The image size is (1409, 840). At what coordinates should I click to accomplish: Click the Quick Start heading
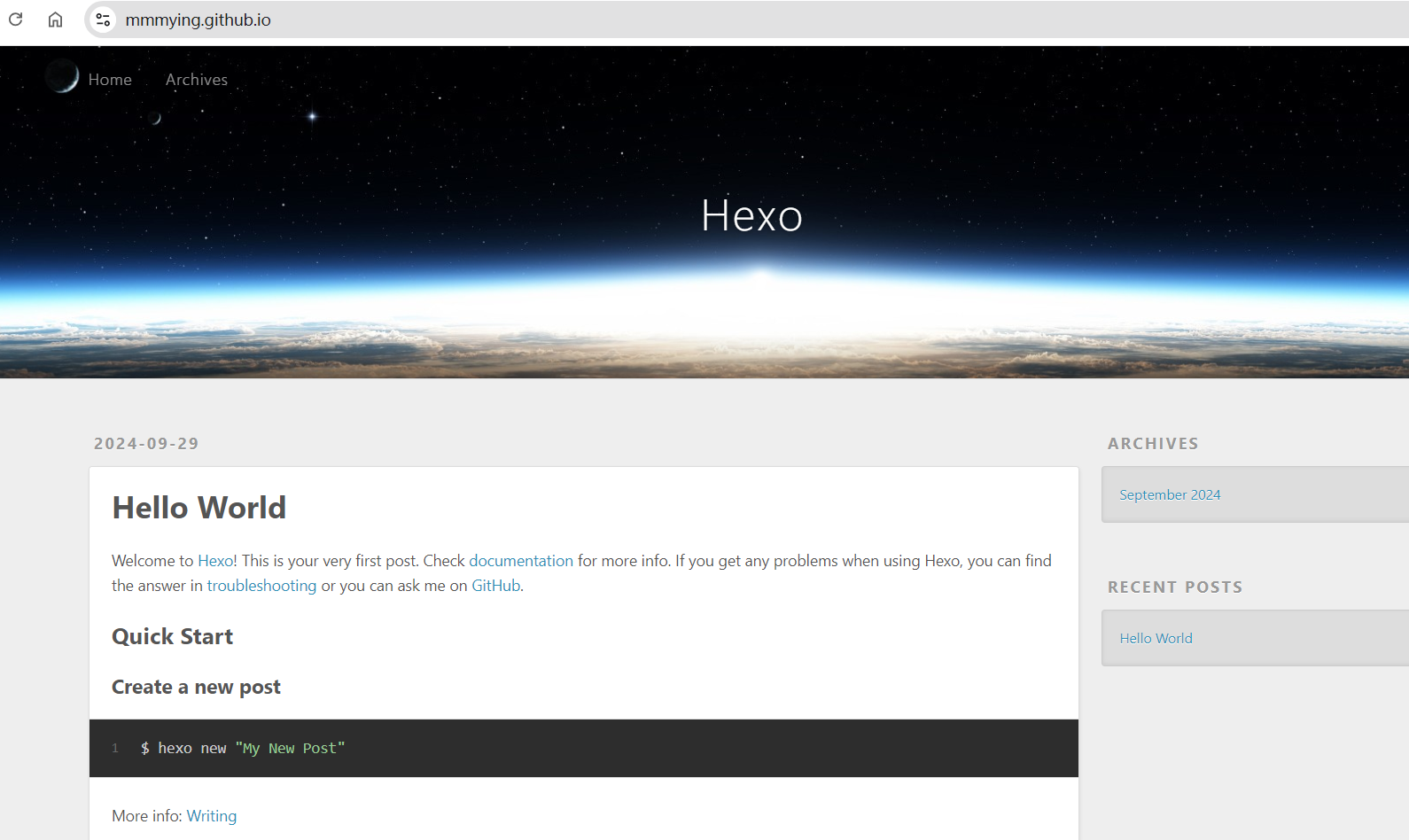point(173,637)
